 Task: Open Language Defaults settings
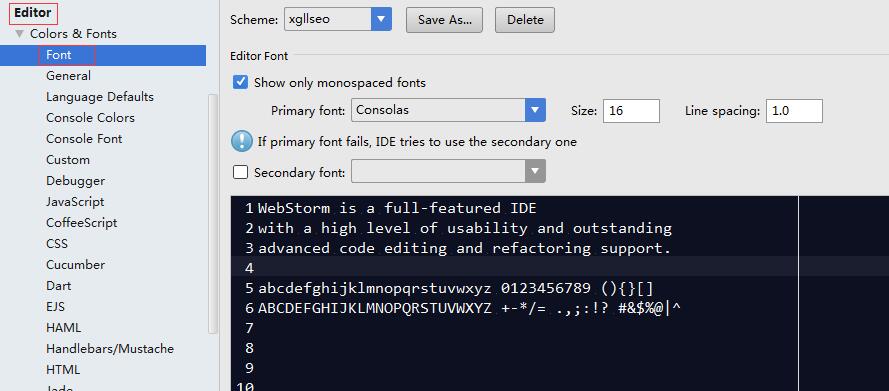tap(100, 97)
